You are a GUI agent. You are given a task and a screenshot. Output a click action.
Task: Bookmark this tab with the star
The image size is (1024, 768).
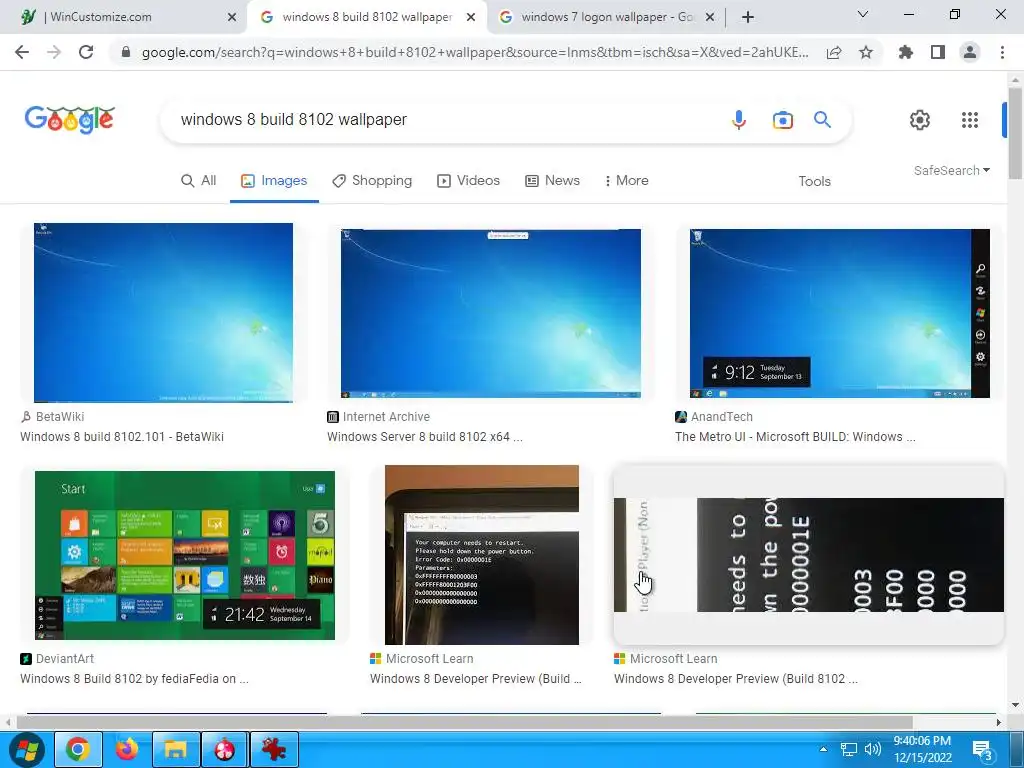tap(866, 52)
